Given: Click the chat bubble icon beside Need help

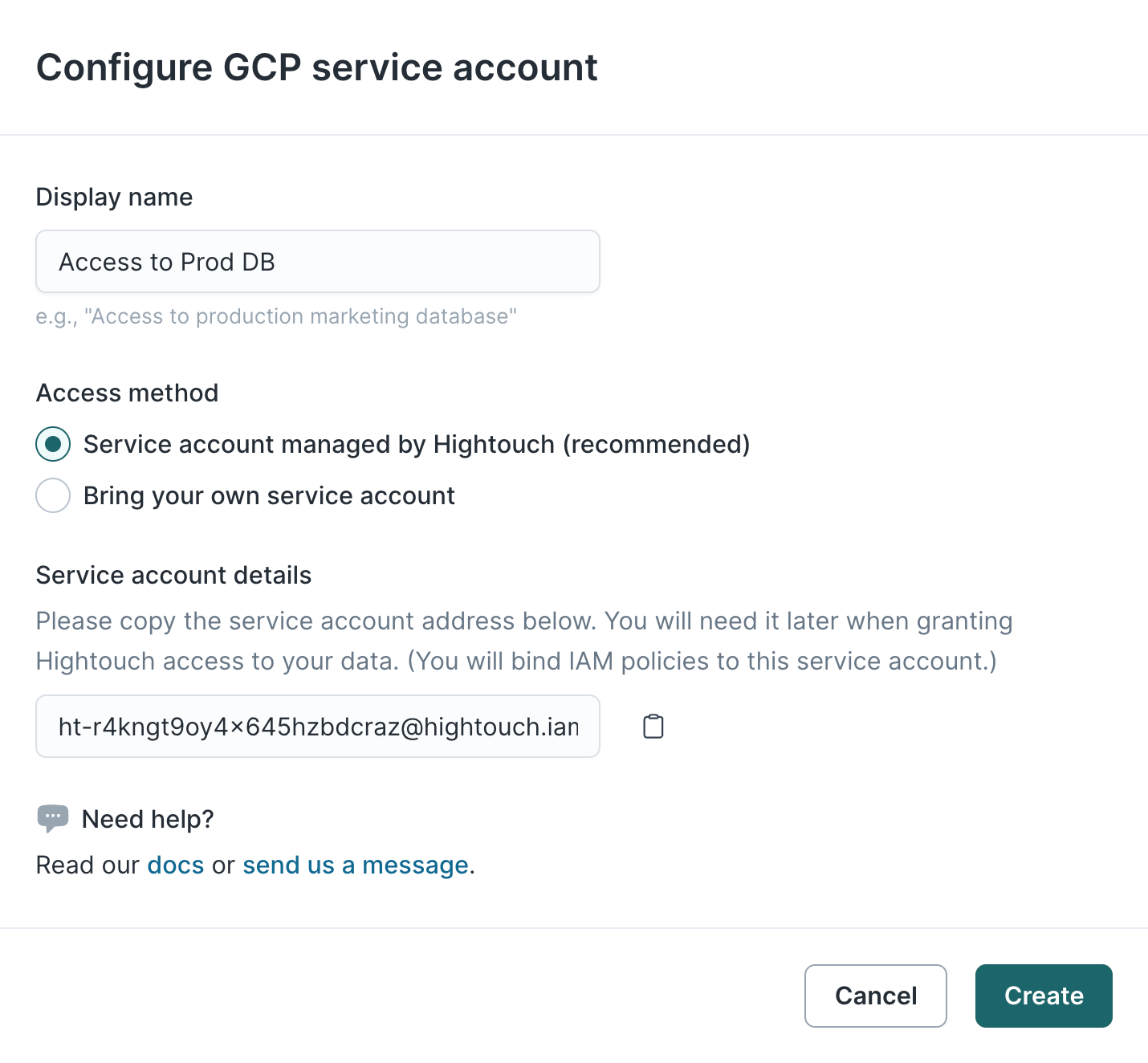Looking at the screenshot, I should tap(53, 818).
